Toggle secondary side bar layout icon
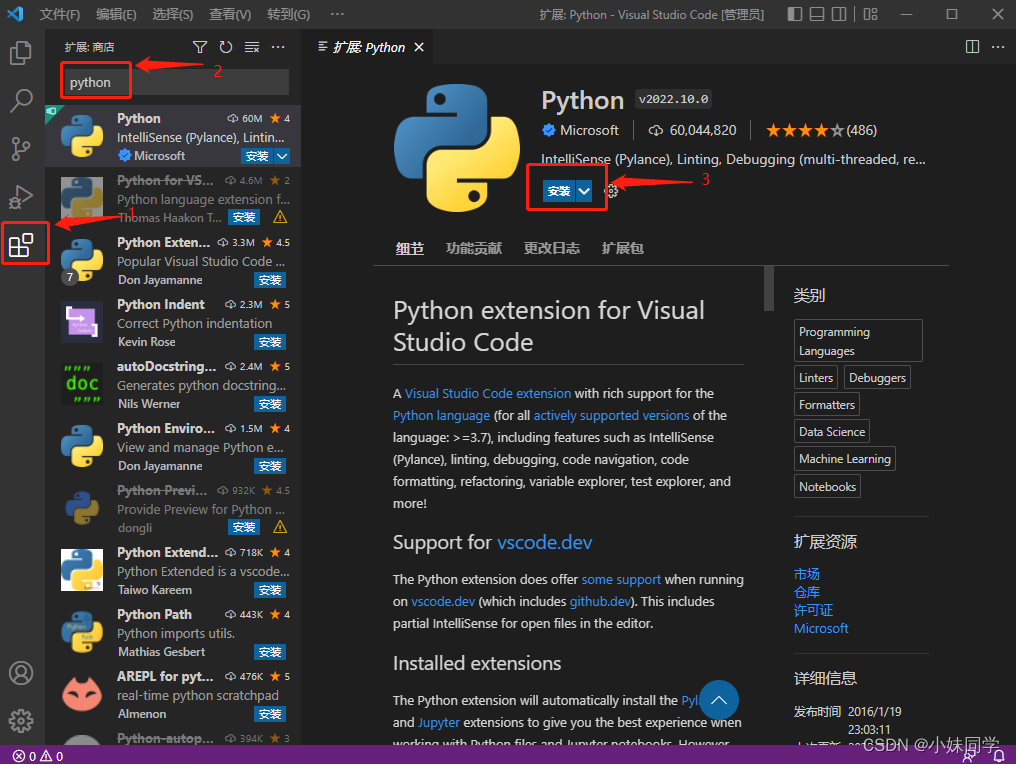The image size is (1016, 764). pyautogui.click(x=839, y=14)
